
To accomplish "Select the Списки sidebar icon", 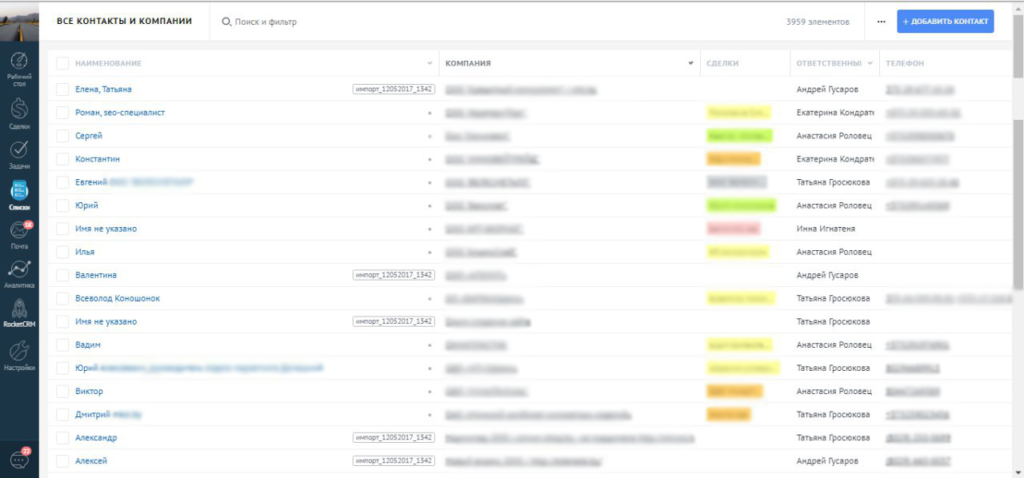I will [19, 190].
